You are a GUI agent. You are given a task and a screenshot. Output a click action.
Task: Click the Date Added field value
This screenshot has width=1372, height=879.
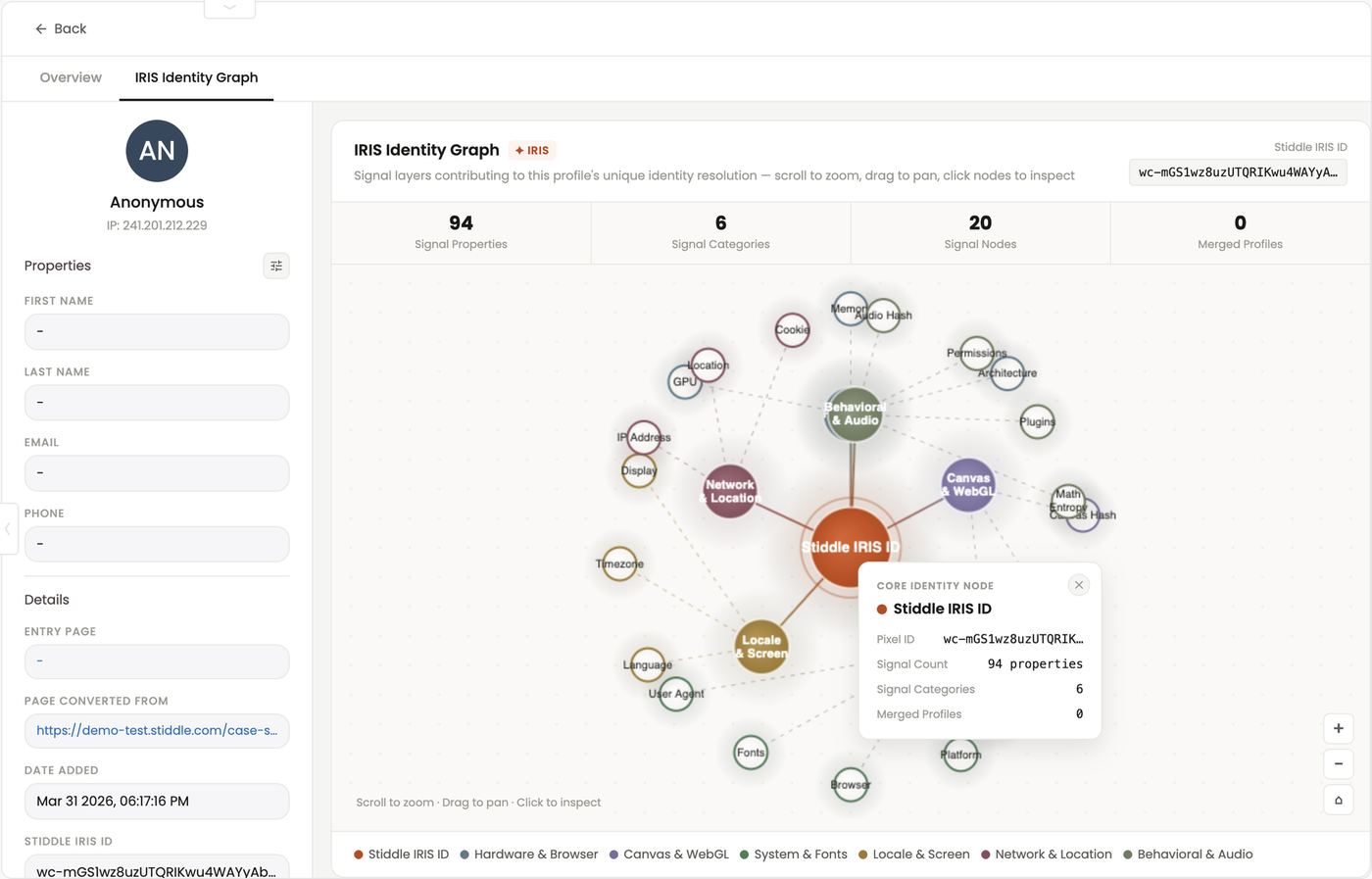point(157,801)
